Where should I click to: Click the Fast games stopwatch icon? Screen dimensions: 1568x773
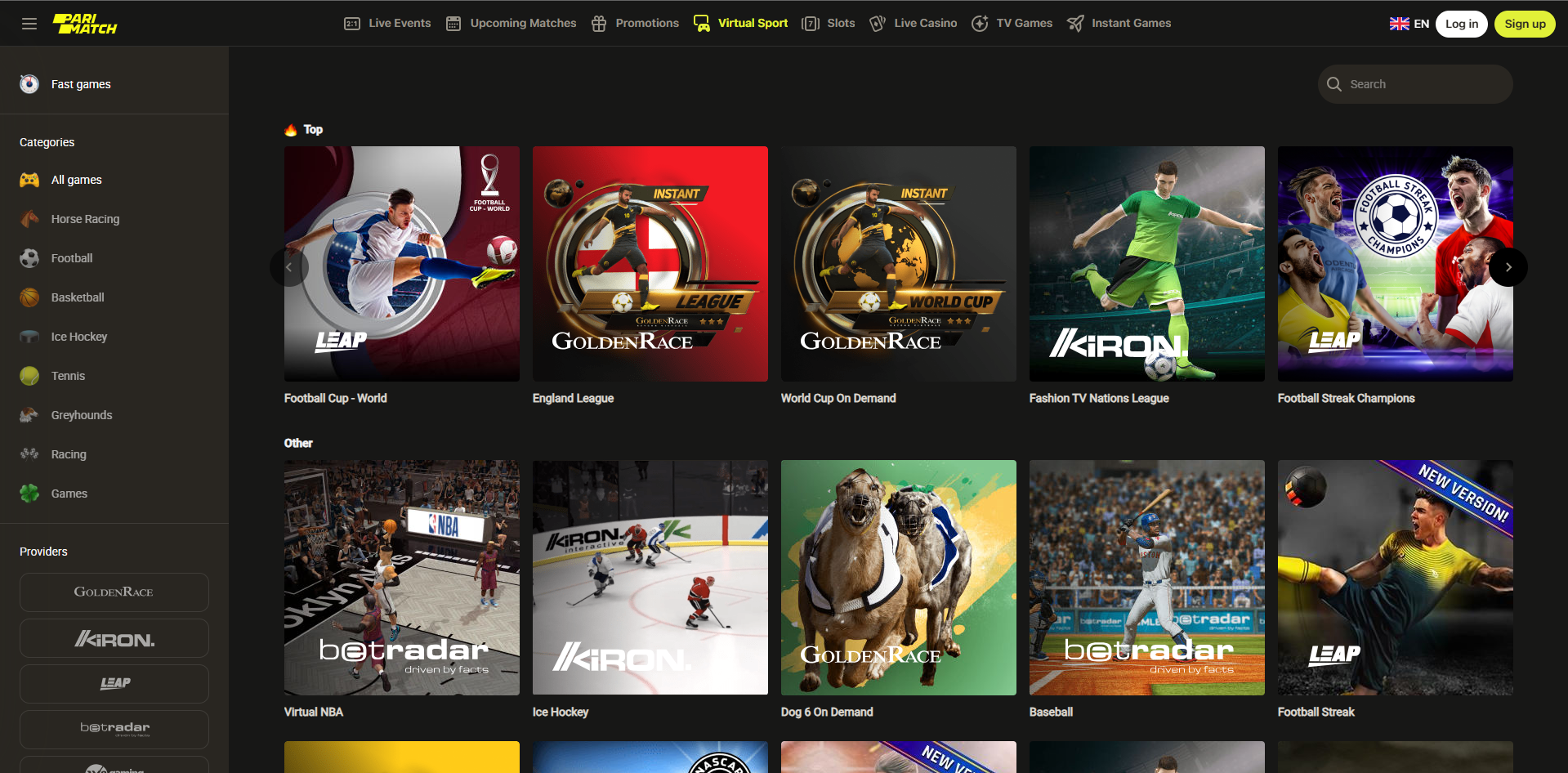pos(29,84)
